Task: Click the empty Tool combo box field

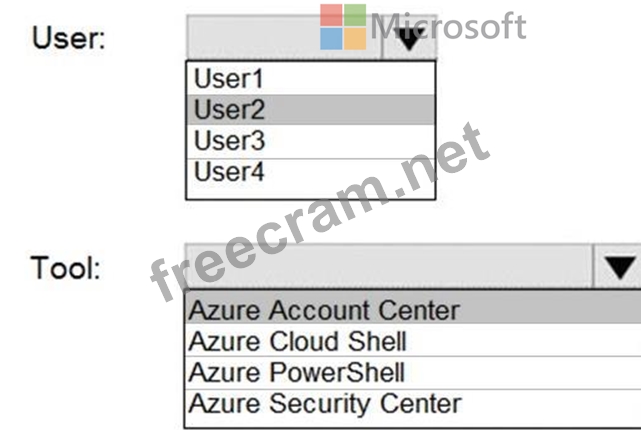Action: click(x=388, y=267)
